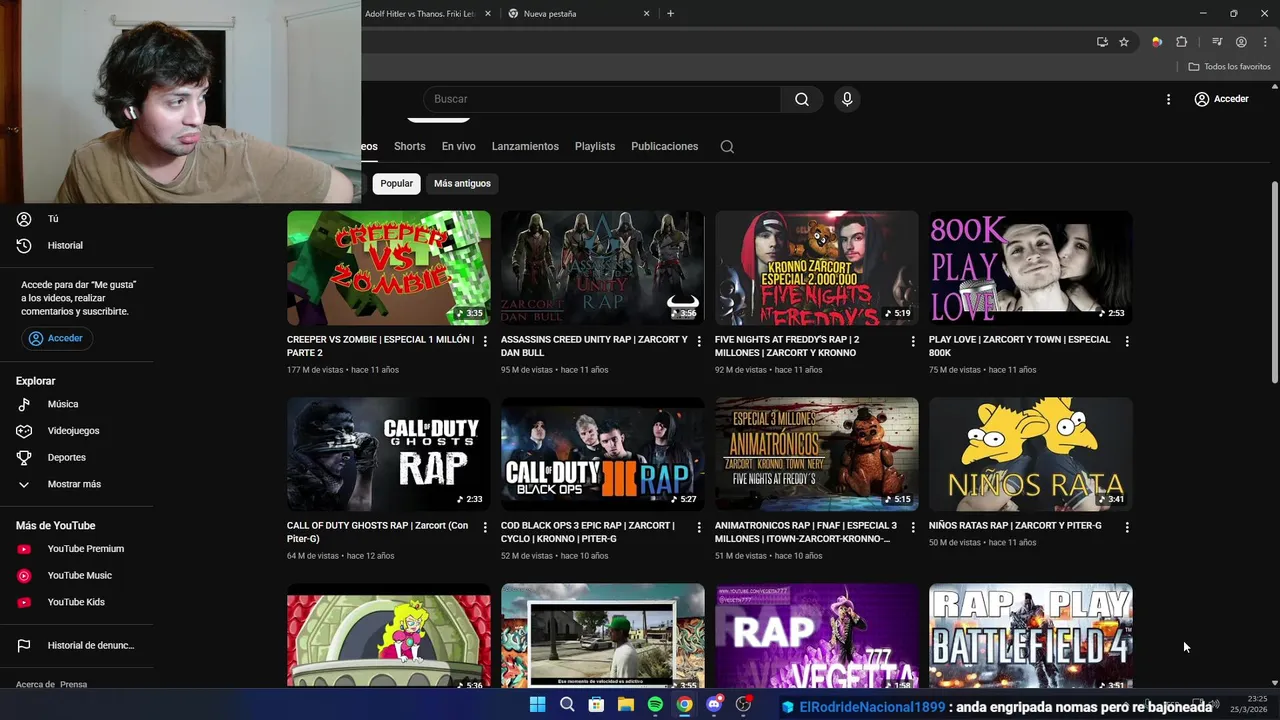Click the Música note icon in sidebar
The height and width of the screenshot is (720, 1280).
pyautogui.click(x=24, y=404)
